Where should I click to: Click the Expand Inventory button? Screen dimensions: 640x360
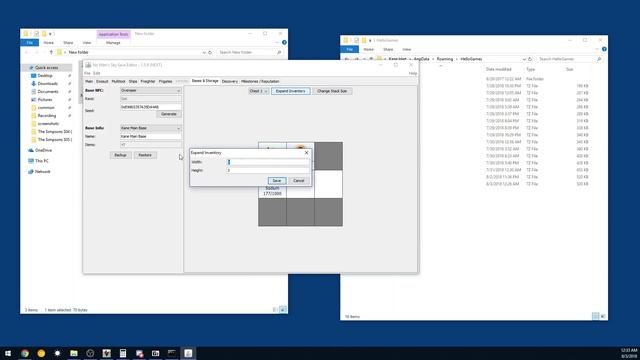click(x=291, y=91)
